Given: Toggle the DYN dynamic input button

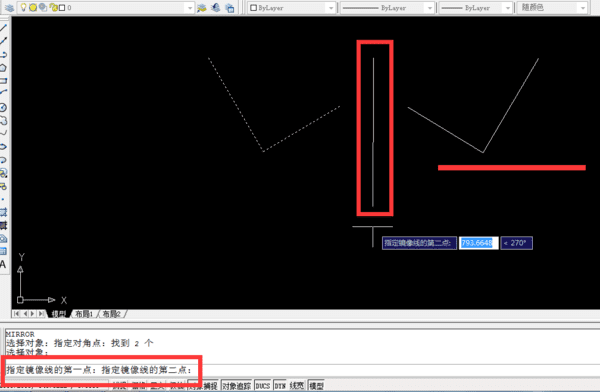Looking at the screenshot, I should pyautogui.click(x=280, y=385).
